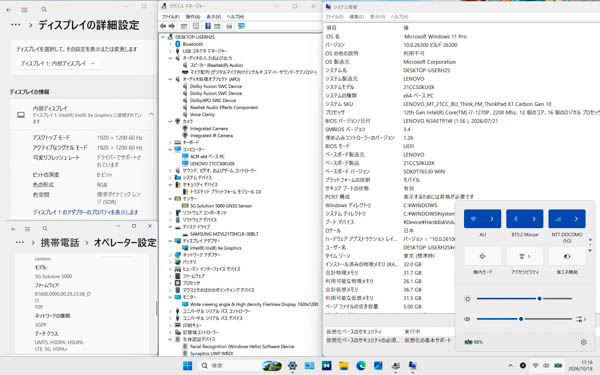Select the SAMSUNG MZVL21T0HCLR disk drive entry
The image size is (600, 375).
point(224,234)
